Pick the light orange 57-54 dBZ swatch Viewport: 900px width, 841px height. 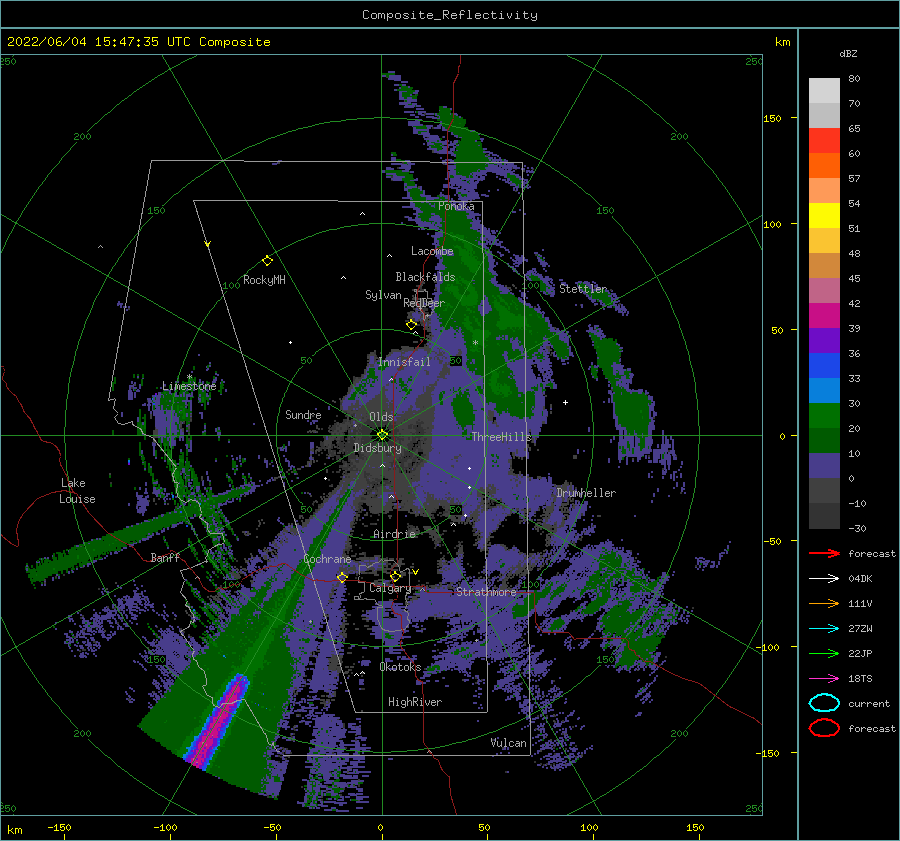pos(824,191)
